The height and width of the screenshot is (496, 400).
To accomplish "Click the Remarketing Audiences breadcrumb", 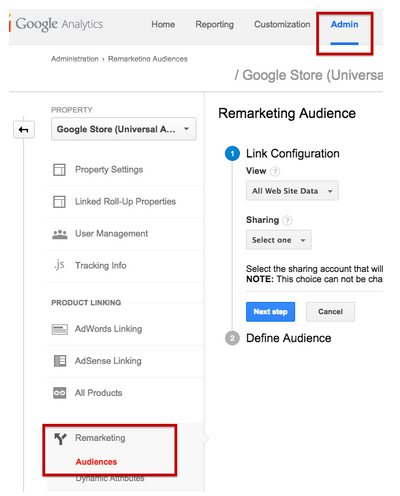I will coord(148,59).
